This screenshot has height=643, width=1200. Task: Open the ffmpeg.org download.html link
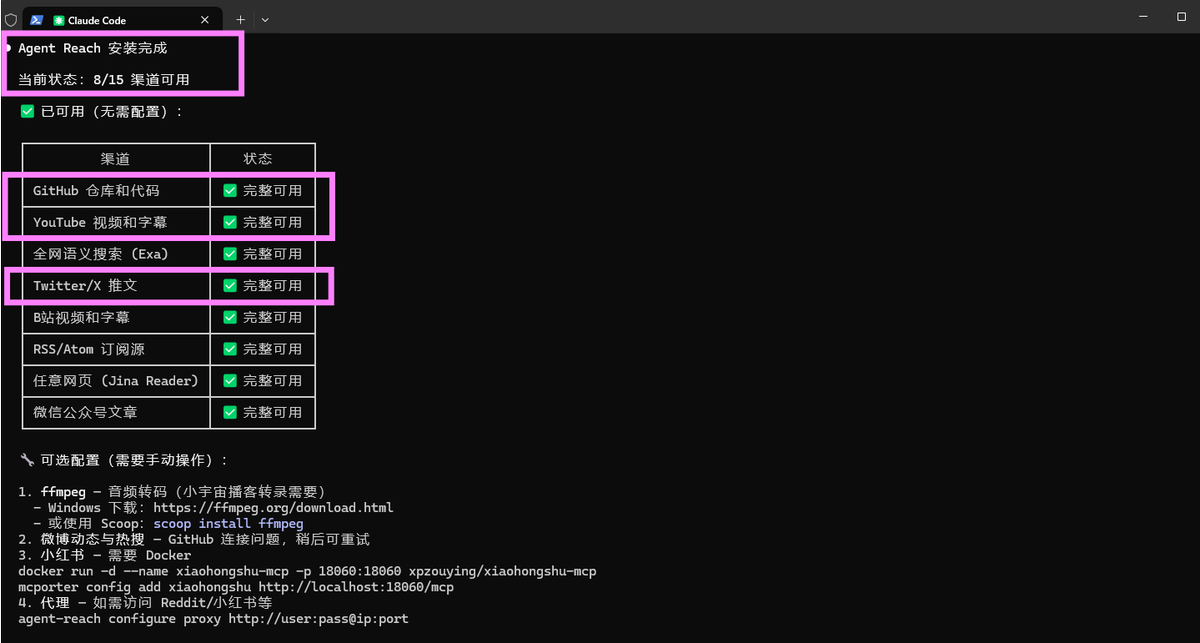273,507
